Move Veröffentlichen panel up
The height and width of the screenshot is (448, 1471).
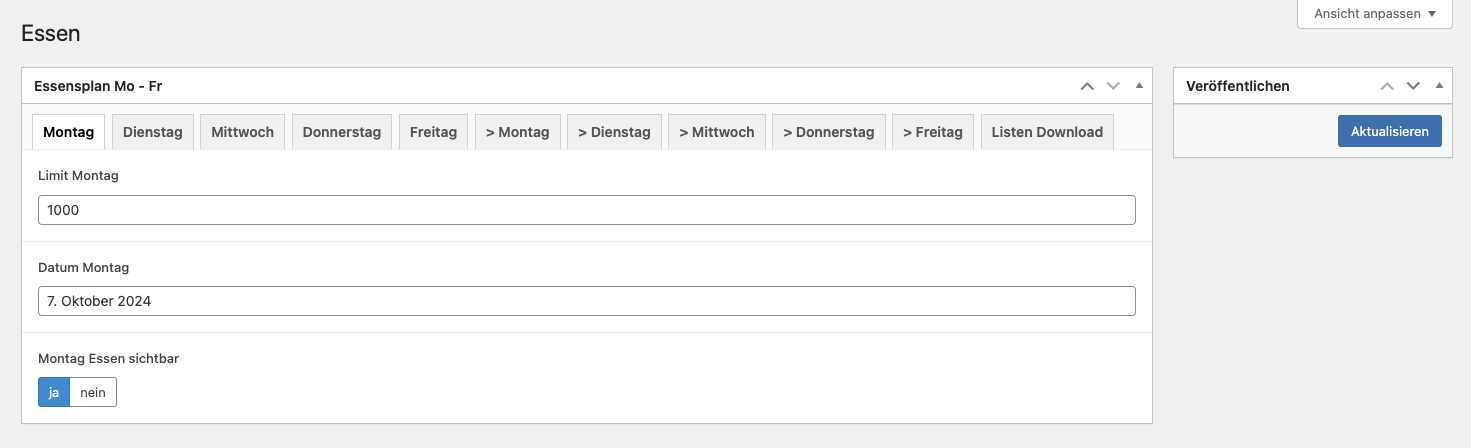tap(1387, 86)
